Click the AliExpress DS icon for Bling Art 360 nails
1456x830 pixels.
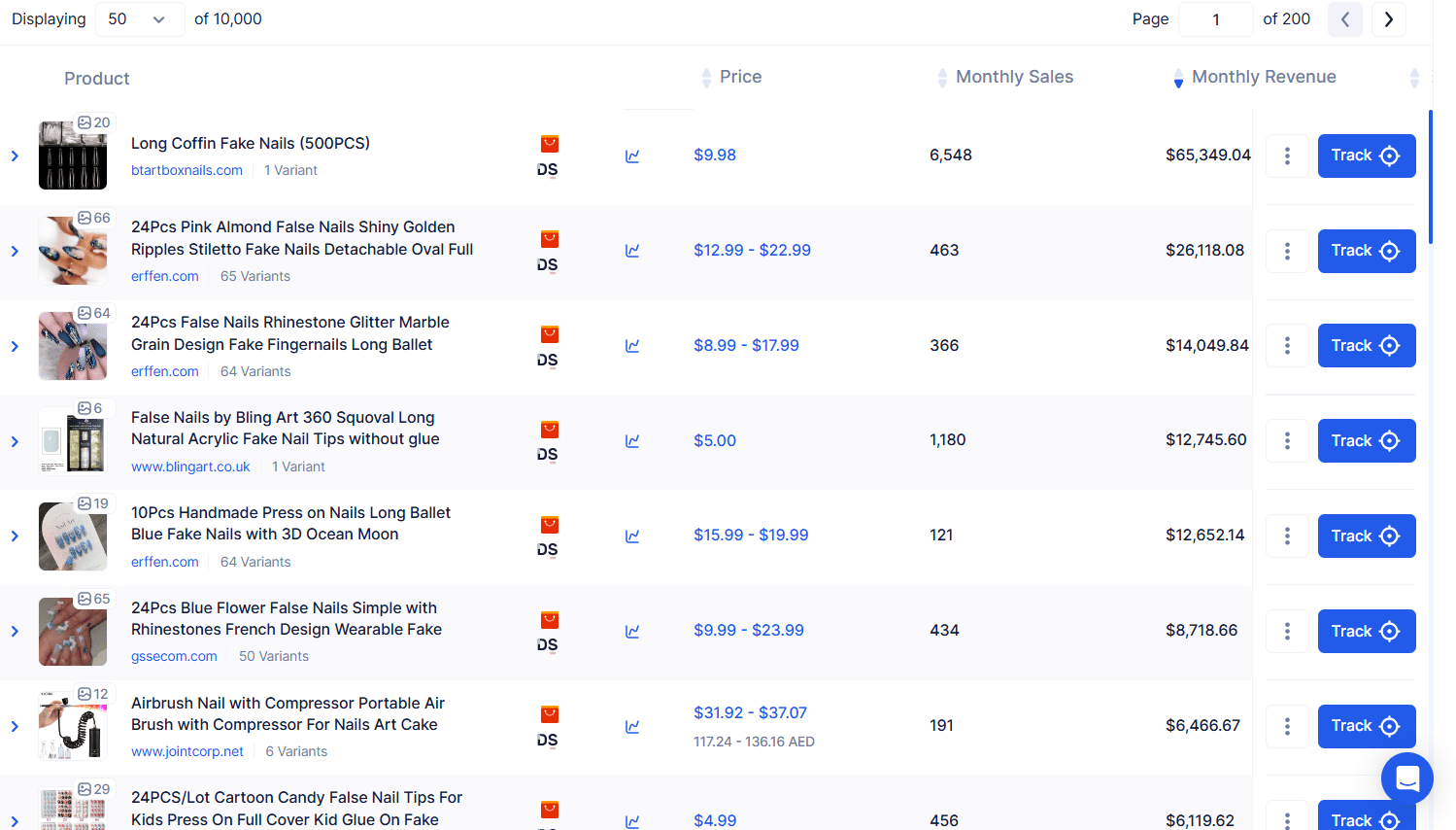pos(549,441)
